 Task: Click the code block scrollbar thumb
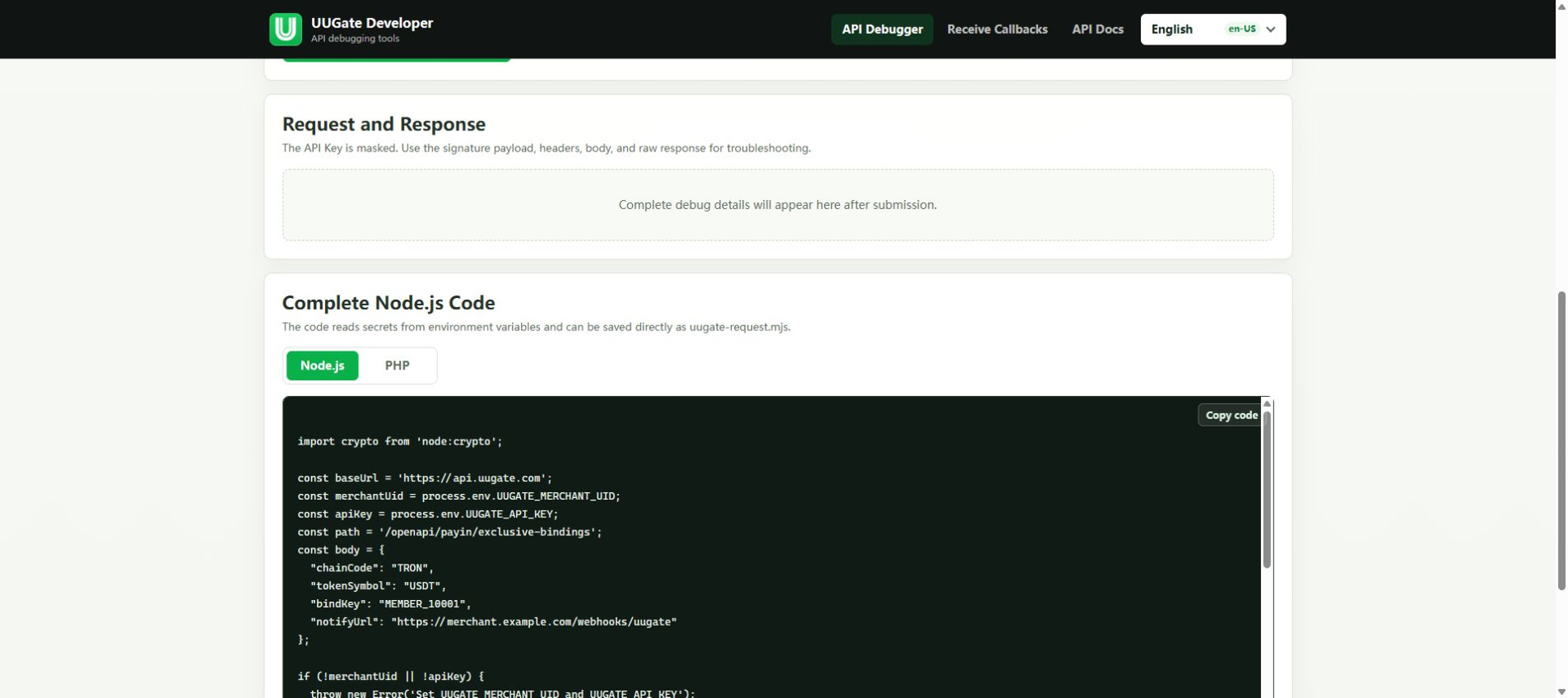(x=1267, y=490)
